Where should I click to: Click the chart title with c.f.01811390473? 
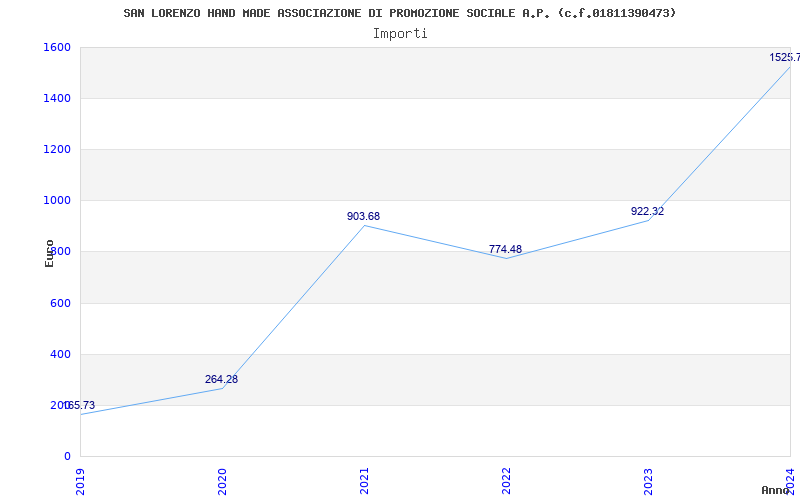click(x=399, y=13)
